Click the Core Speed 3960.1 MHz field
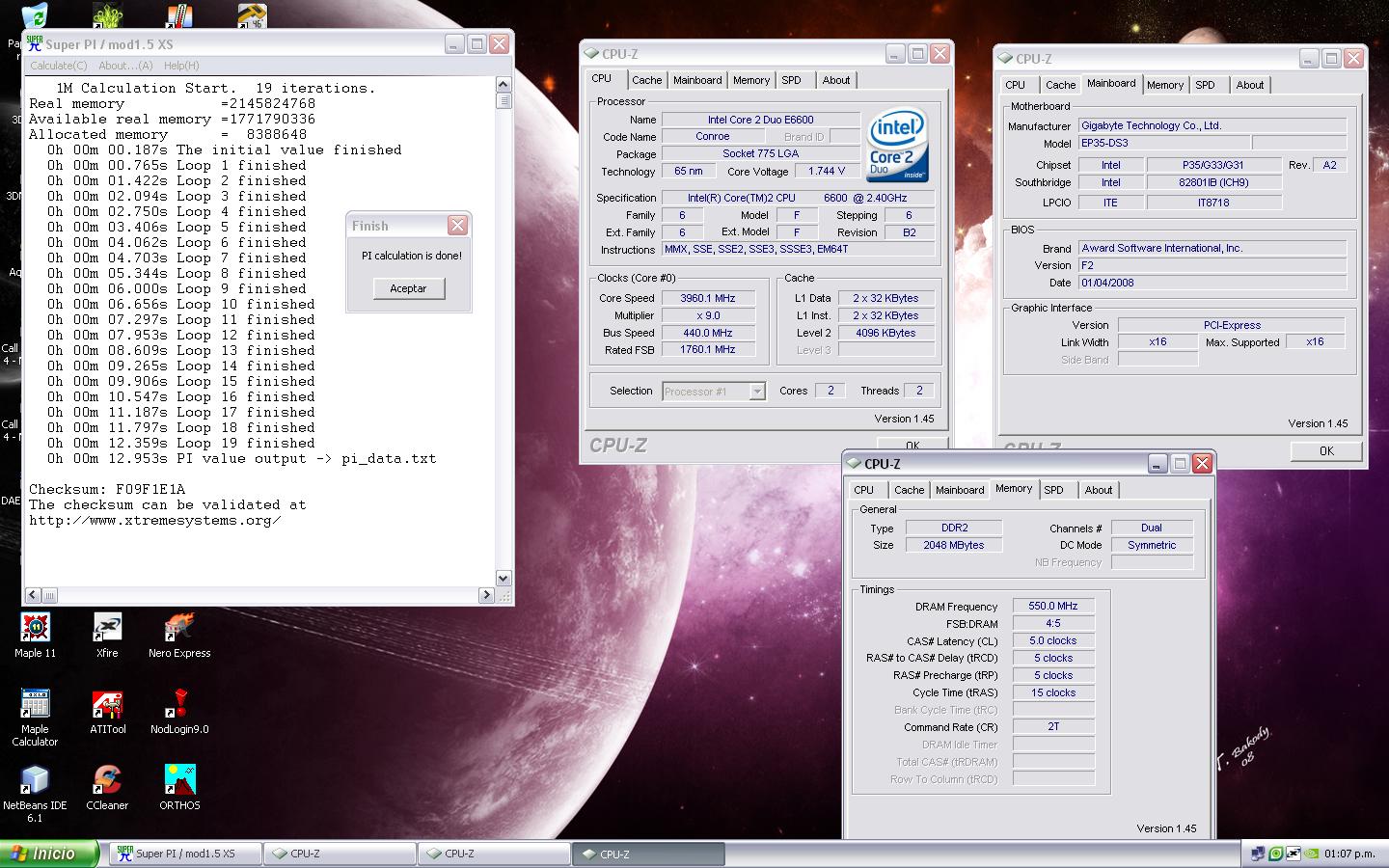The height and width of the screenshot is (868, 1389). (x=708, y=298)
